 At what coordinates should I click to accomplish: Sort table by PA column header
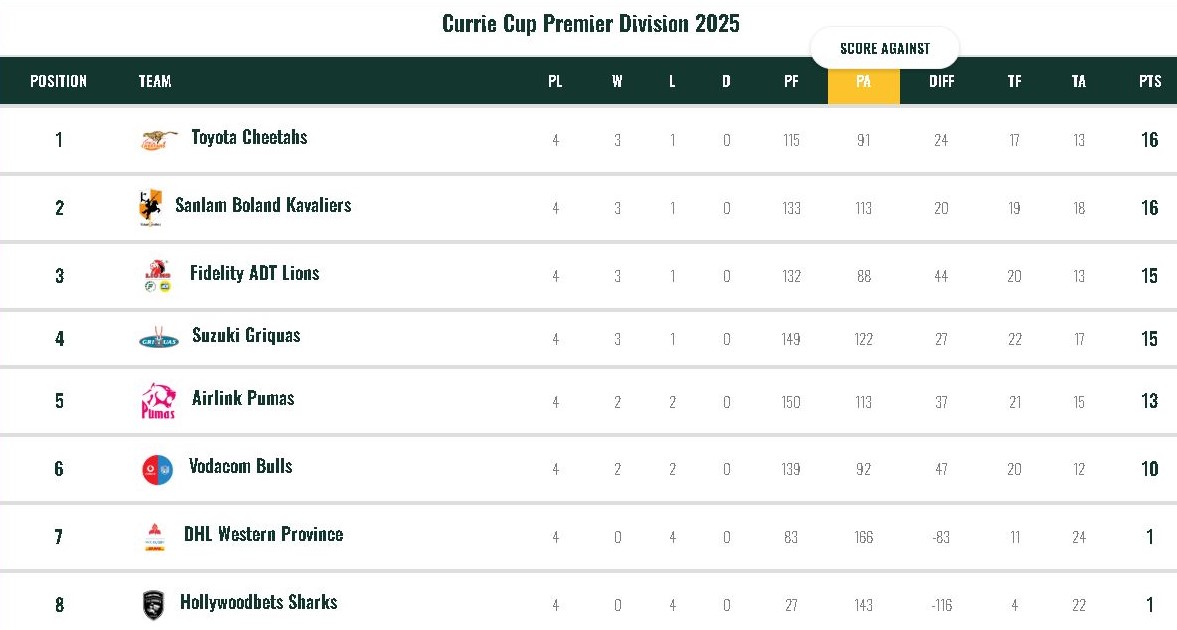pos(863,81)
